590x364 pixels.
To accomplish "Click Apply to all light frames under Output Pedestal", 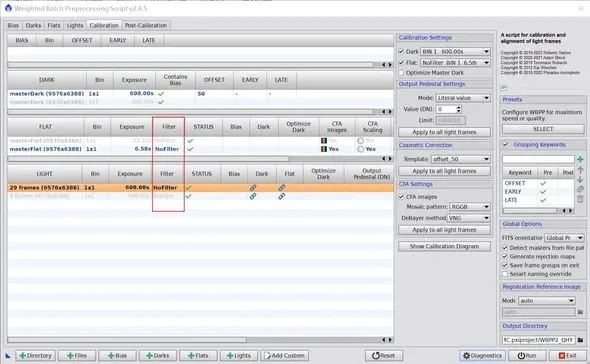I will pos(444,132).
